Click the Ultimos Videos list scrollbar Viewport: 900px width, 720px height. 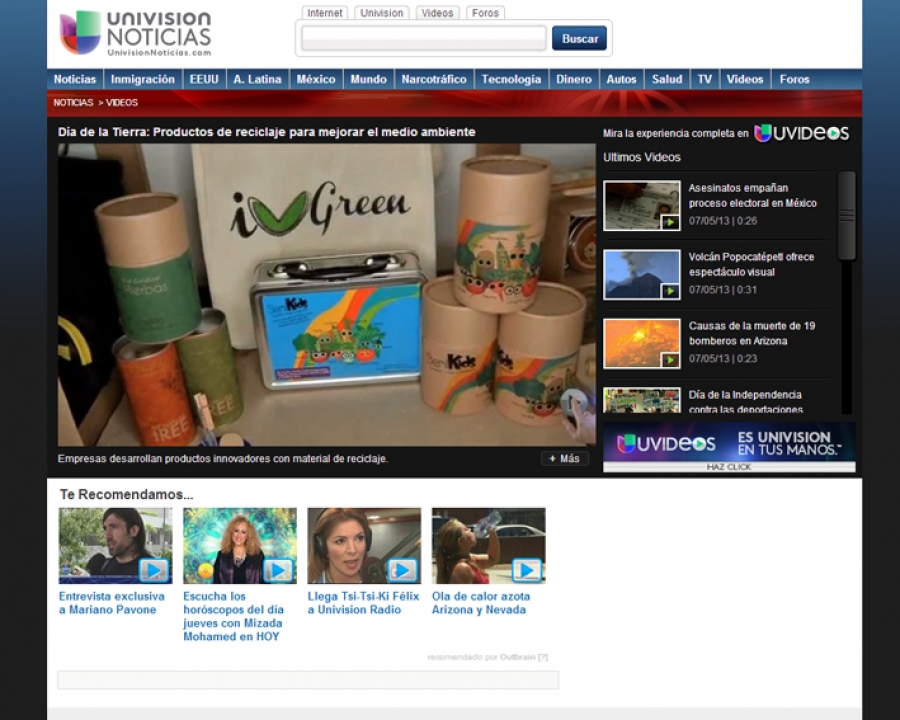pos(847,216)
